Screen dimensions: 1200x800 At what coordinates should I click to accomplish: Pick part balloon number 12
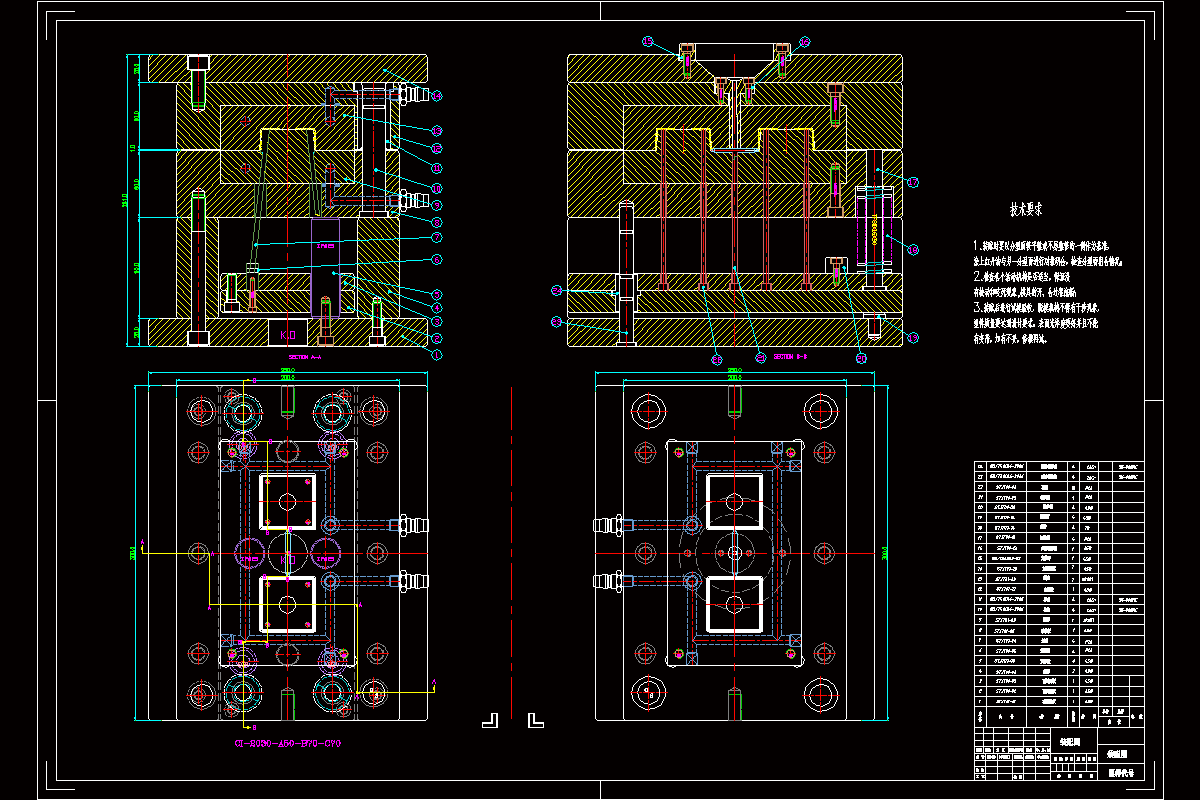click(437, 148)
